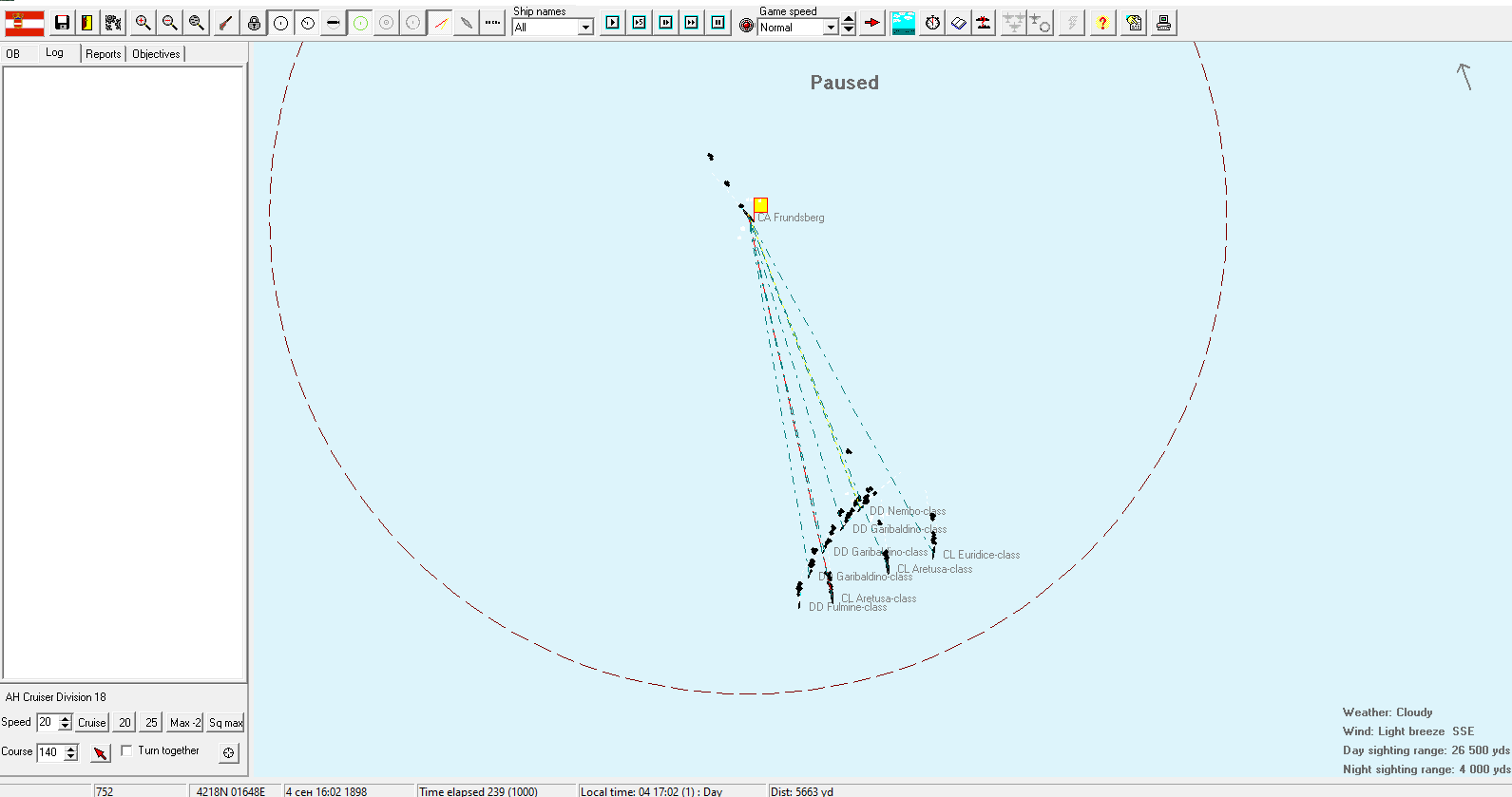The image size is (1512, 797).
Task: Toggle the padlock lock icon
Action: pyautogui.click(x=254, y=23)
